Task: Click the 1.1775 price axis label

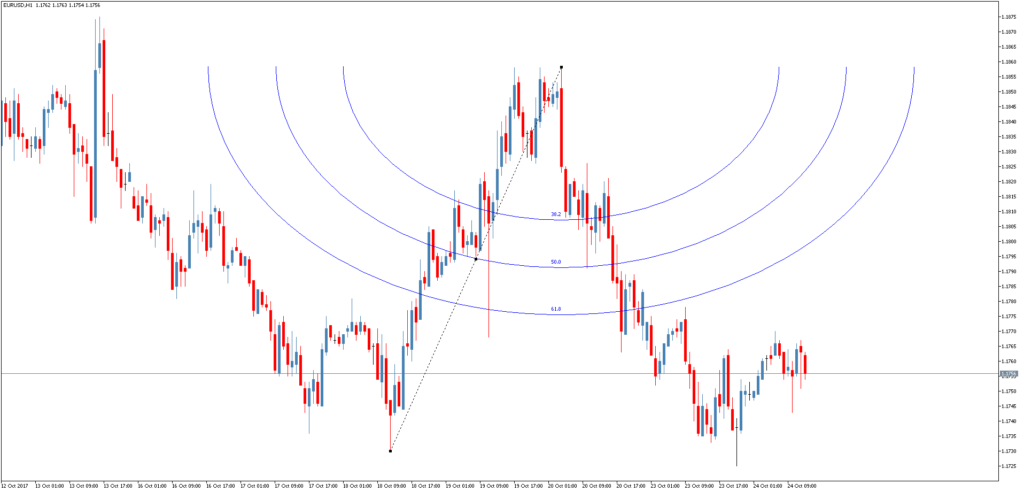Action: (1008, 316)
